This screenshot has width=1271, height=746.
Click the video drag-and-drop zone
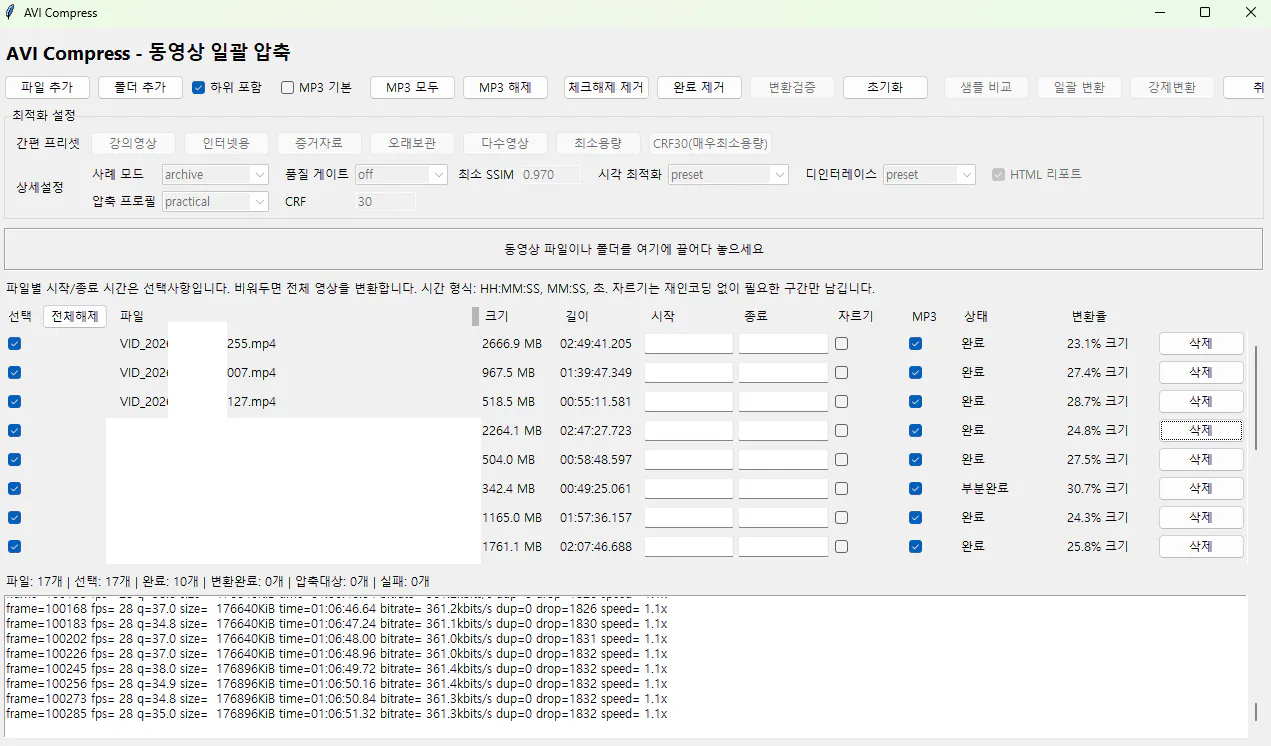click(634, 249)
